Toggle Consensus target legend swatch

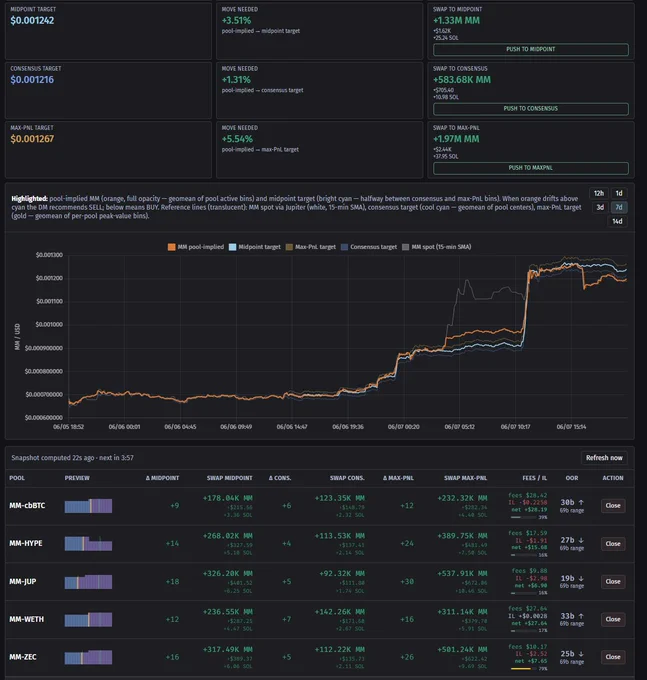[x=344, y=247]
